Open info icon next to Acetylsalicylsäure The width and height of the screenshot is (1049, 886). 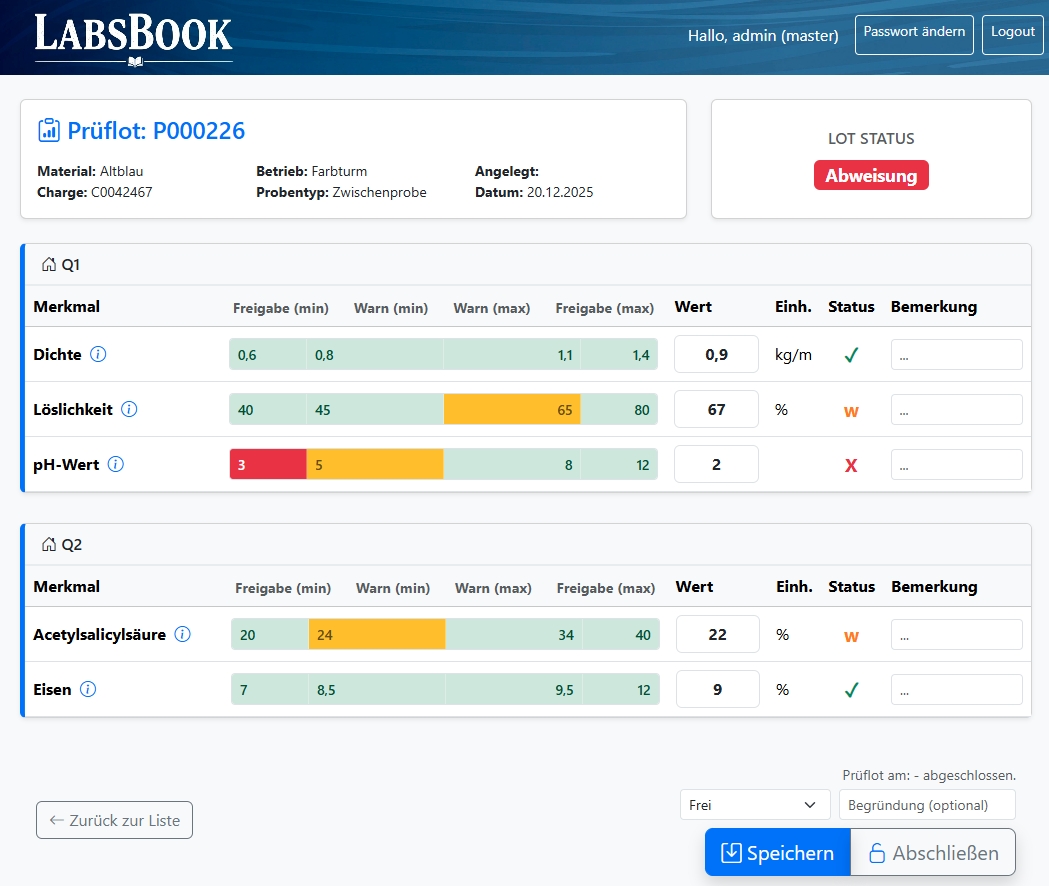(183, 634)
